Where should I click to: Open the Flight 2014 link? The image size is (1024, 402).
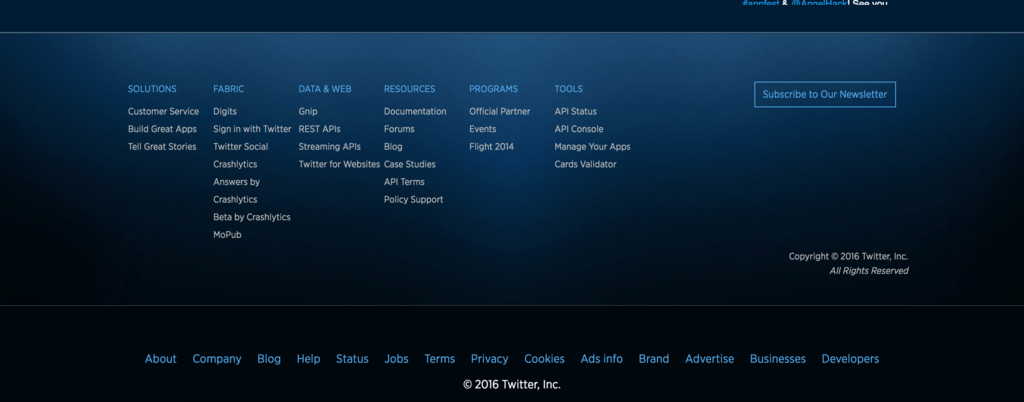click(x=491, y=147)
